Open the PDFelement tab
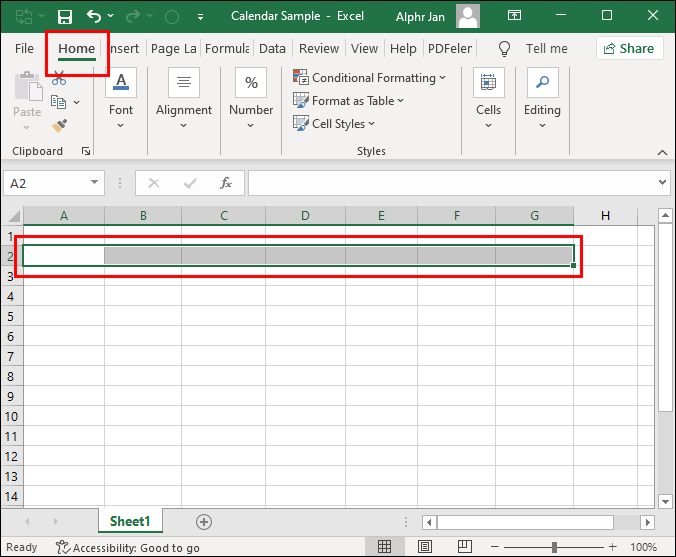 coord(450,49)
